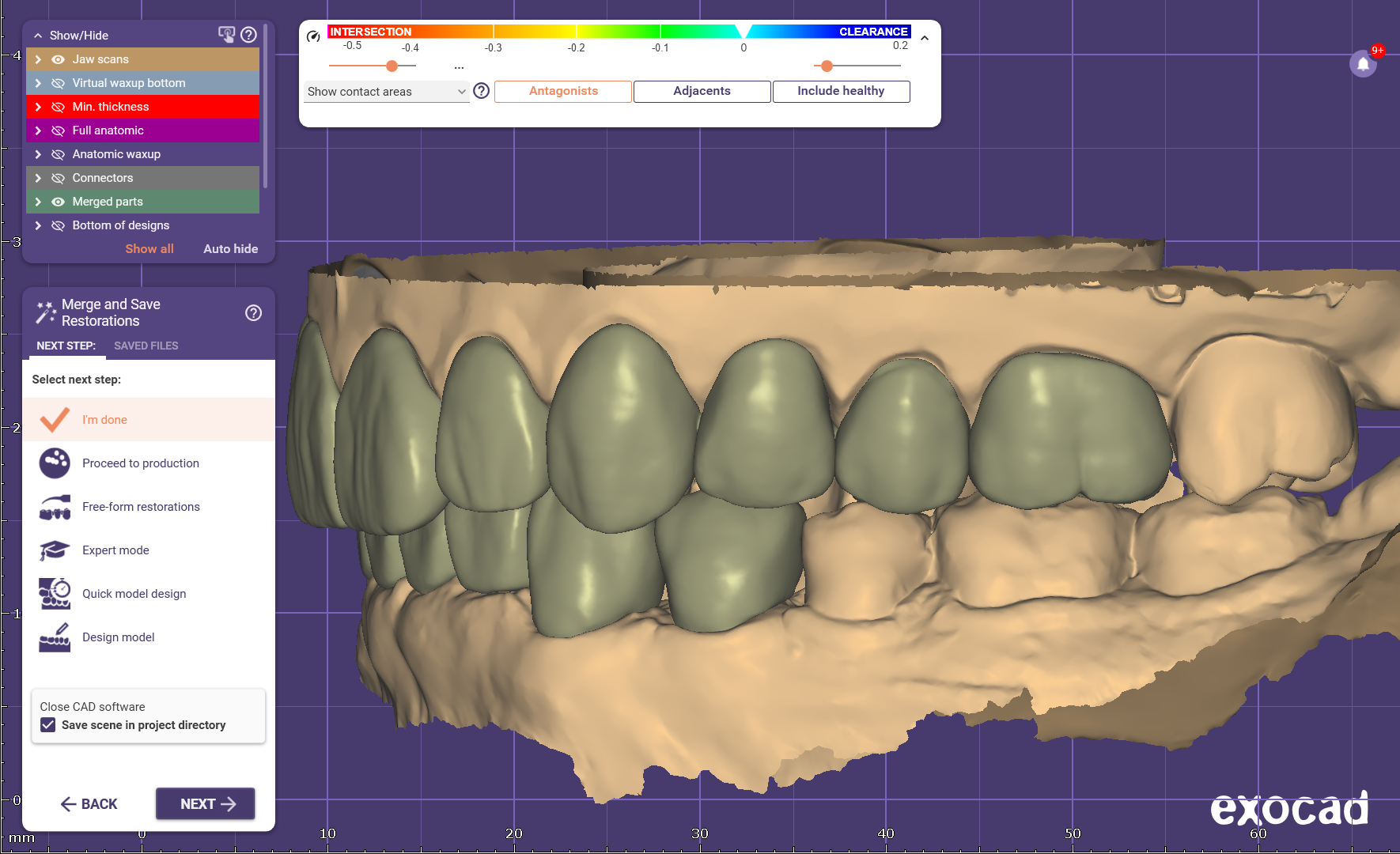Expand the Connectors tree group
1400x854 pixels.
coord(38,178)
